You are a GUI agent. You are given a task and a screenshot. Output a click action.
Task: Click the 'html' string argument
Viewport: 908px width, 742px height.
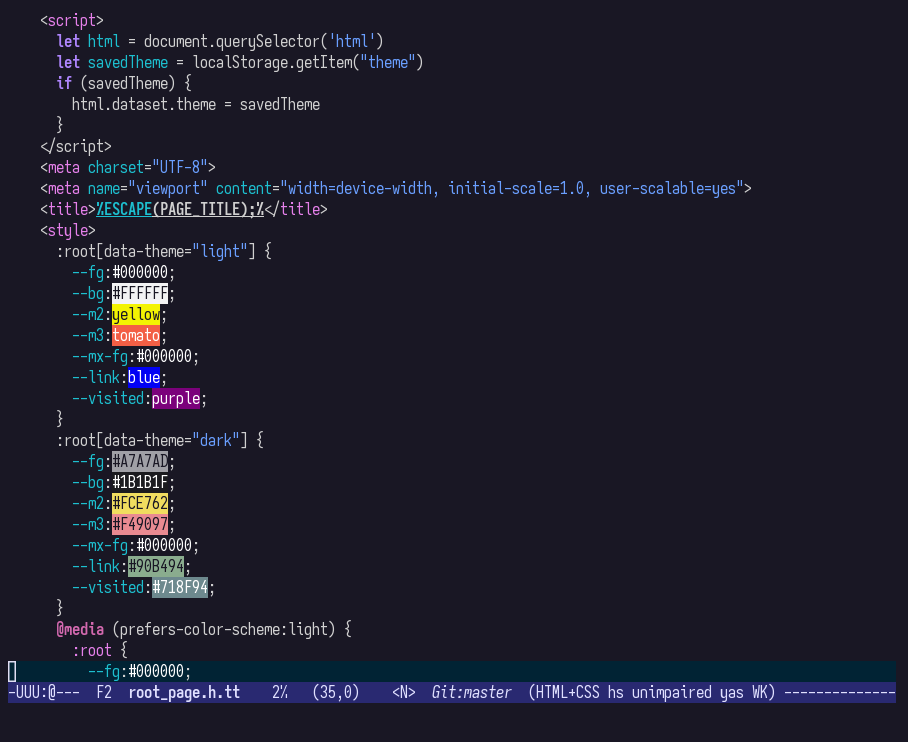tap(351, 42)
